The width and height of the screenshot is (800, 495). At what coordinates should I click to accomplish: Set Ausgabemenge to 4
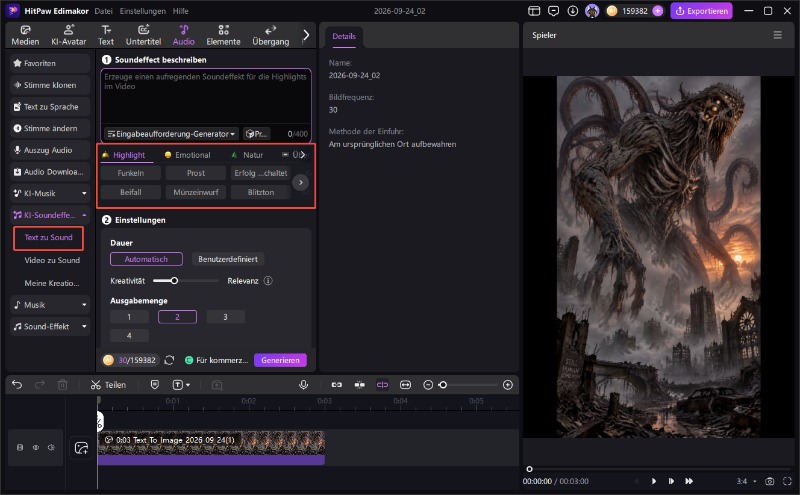click(x=129, y=335)
